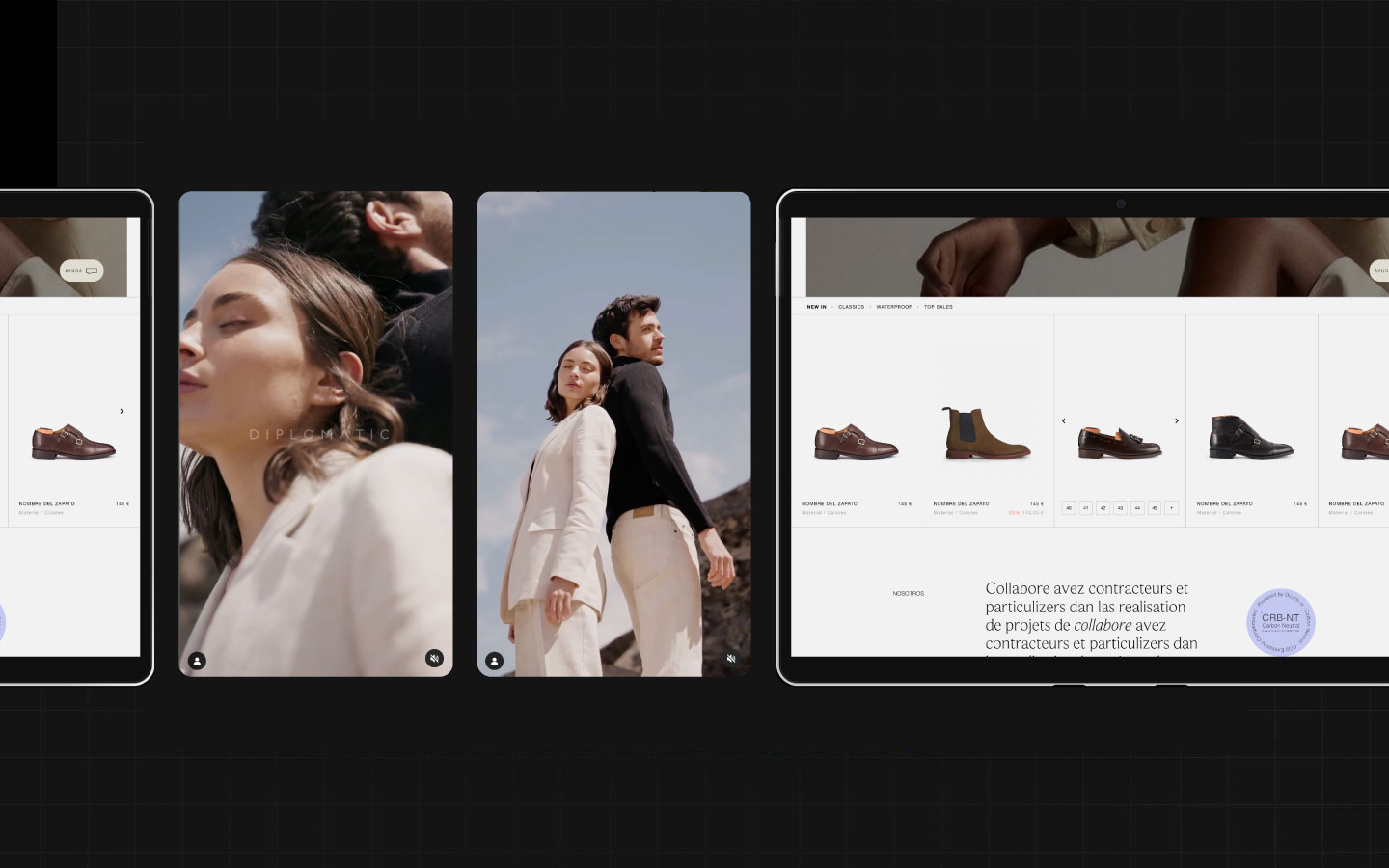Go to previous image of tassel loafer
Viewport: 1389px width, 868px height.
tap(1064, 421)
